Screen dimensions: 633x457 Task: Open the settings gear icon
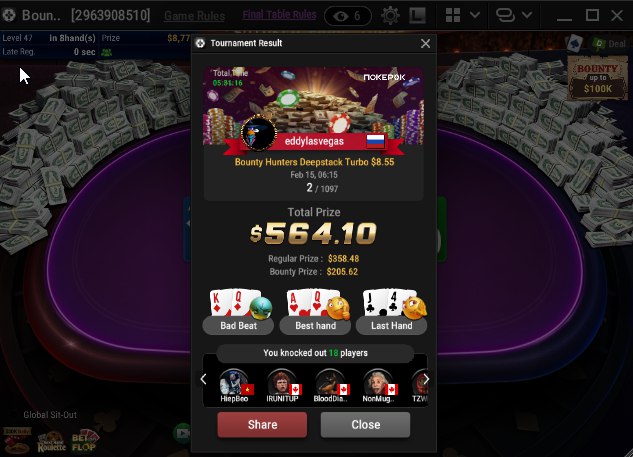pyautogui.click(x=390, y=16)
